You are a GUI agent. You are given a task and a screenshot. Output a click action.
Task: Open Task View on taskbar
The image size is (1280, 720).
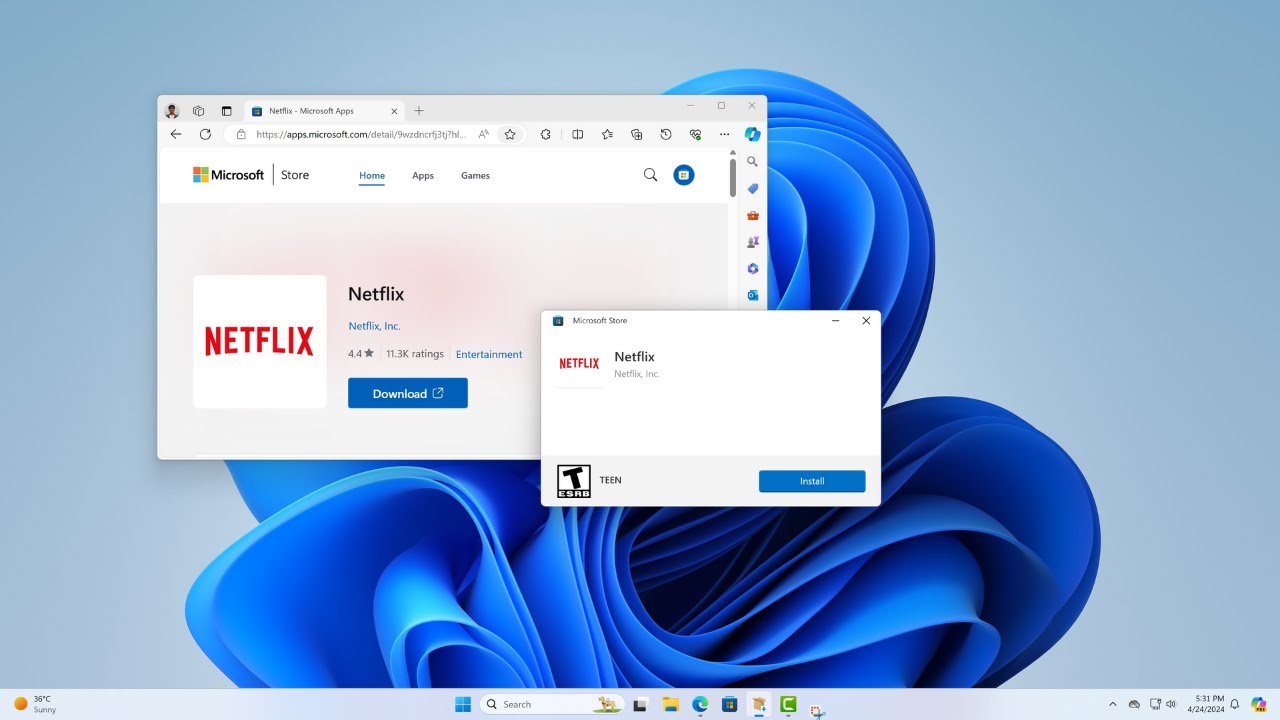coord(642,704)
